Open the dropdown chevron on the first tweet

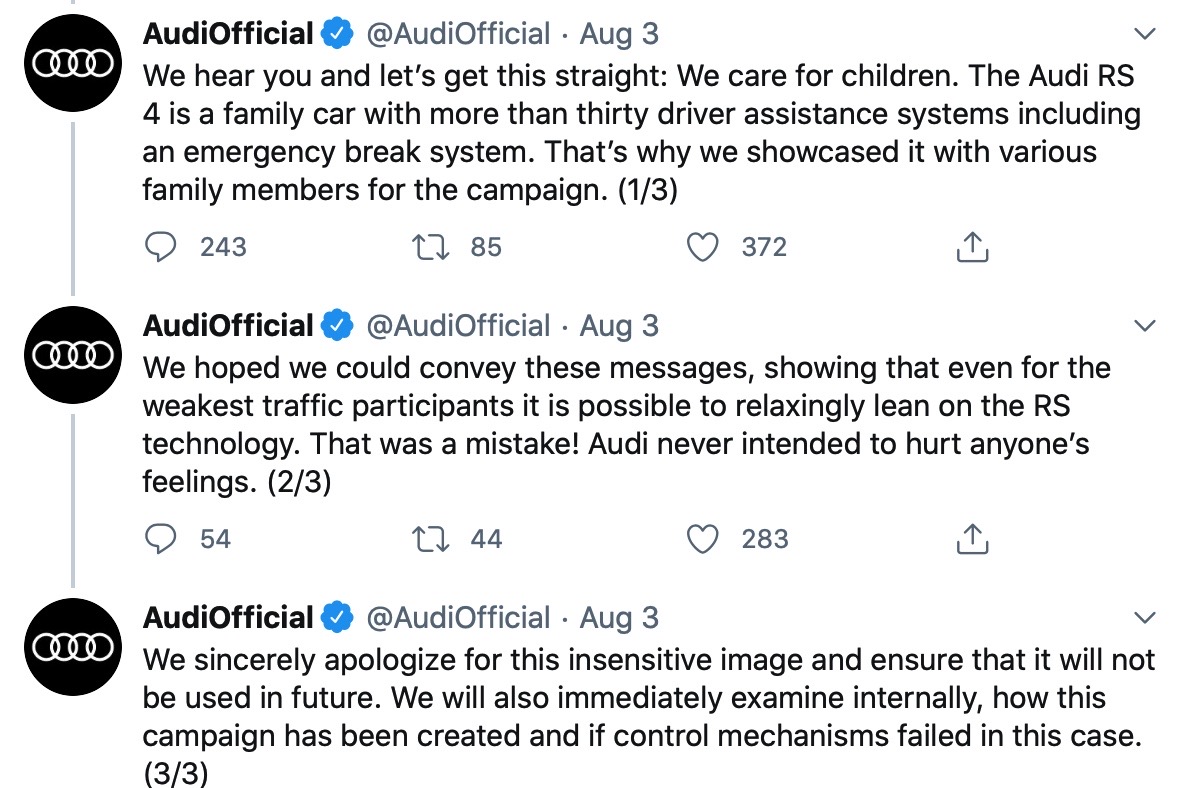tap(1145, 33)
